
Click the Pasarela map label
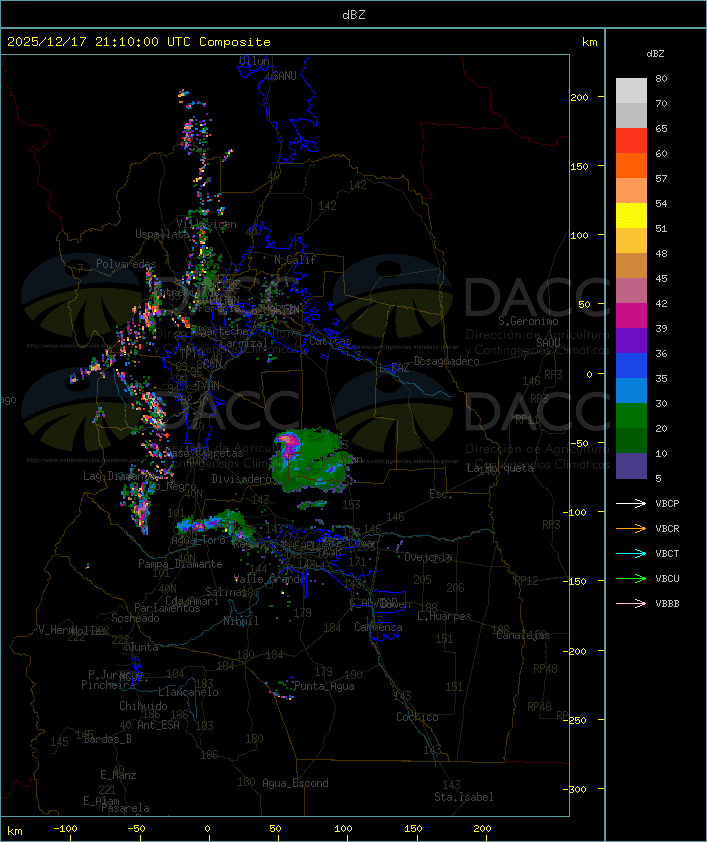[126, 808]
